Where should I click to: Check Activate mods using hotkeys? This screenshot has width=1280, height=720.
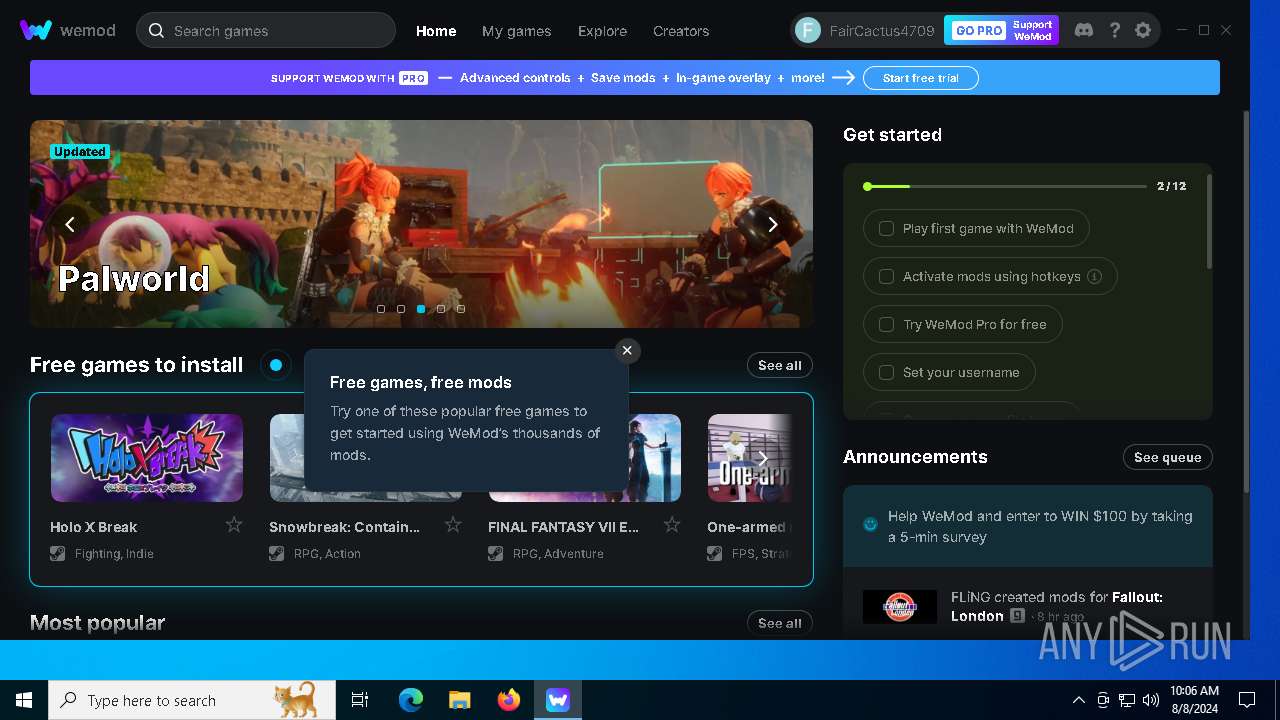tap(886, 276)
